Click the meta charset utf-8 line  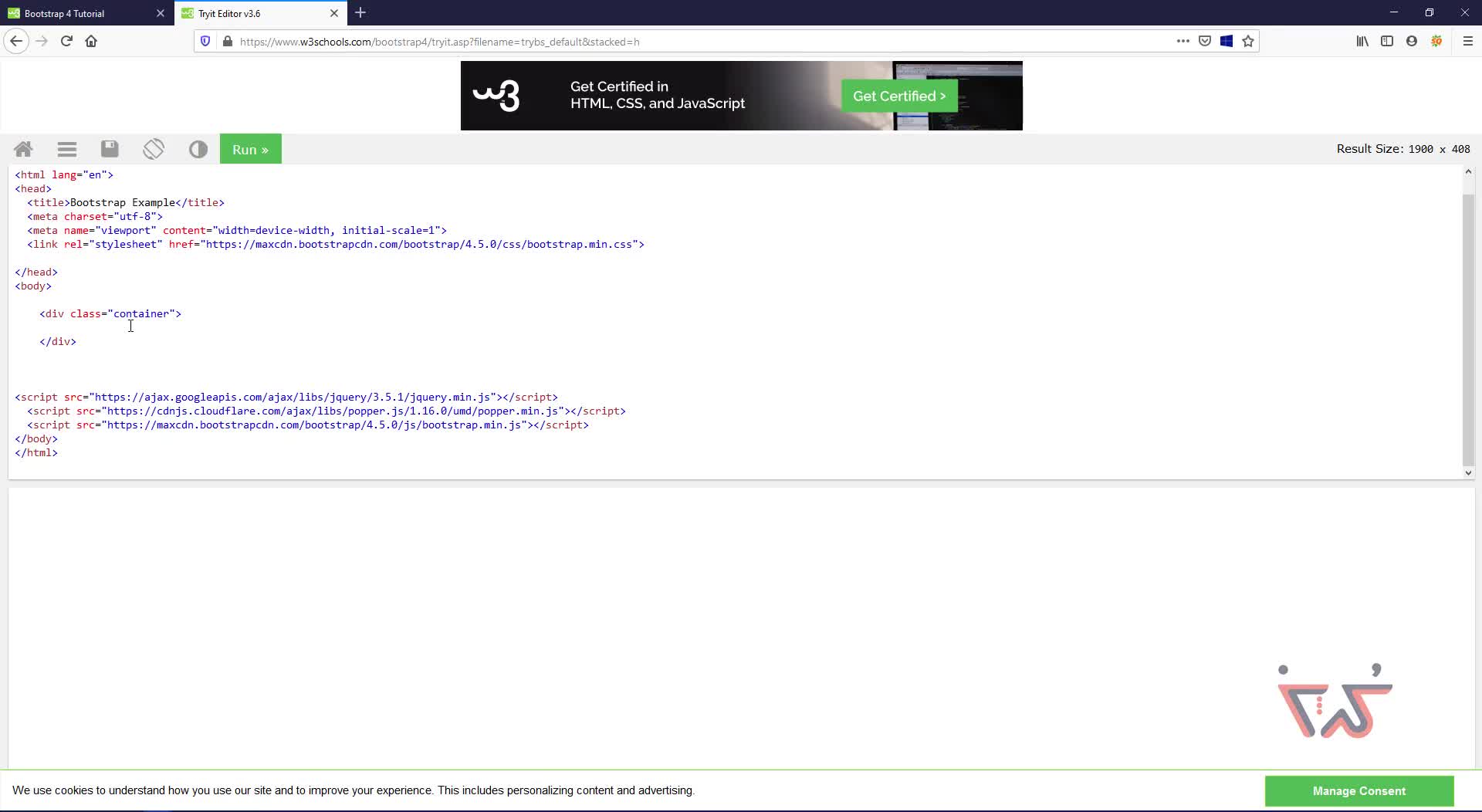tap(95, 217)
